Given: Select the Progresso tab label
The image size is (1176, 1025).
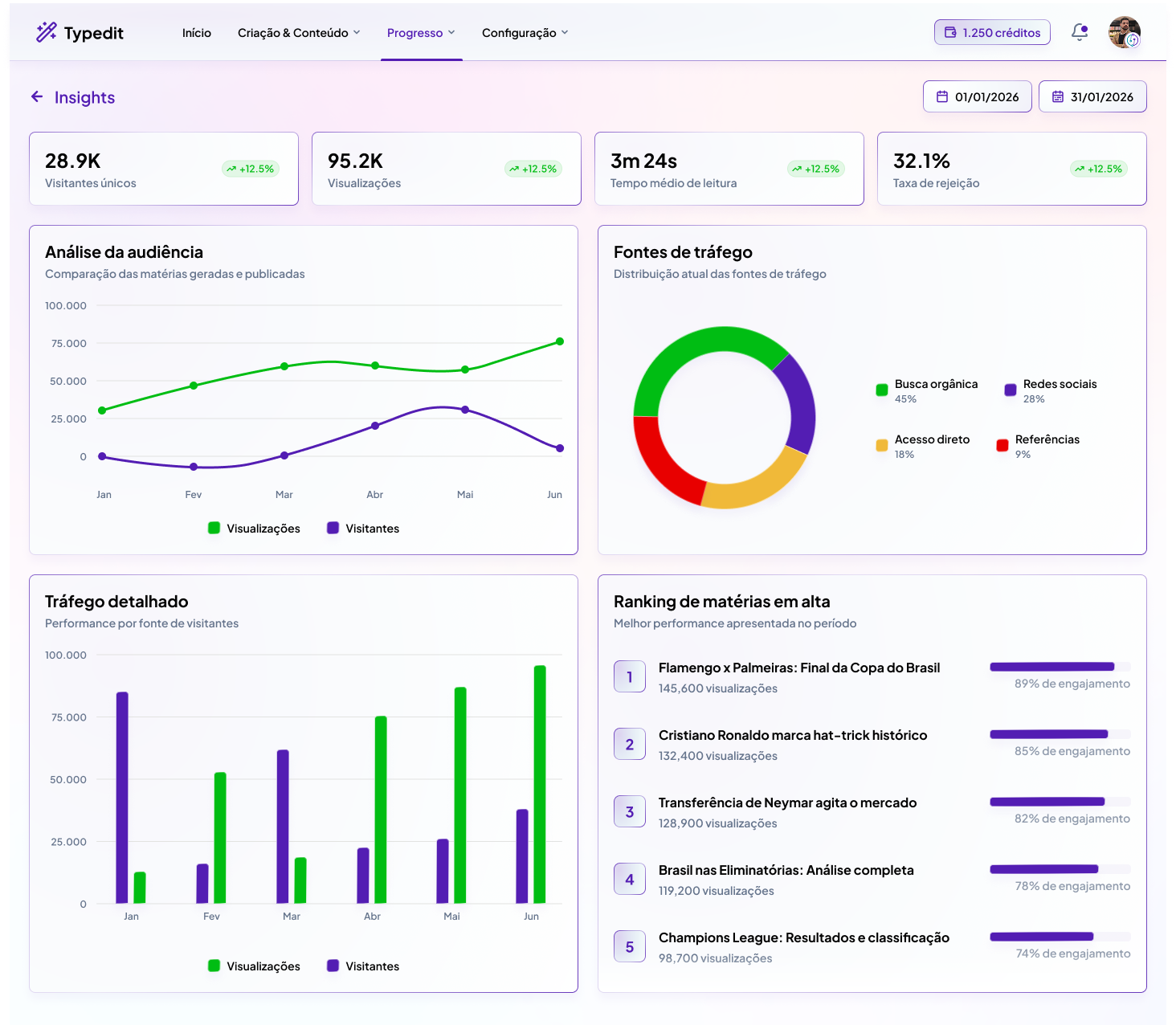Looking at the screenshot, I should (x=414, y=33).
